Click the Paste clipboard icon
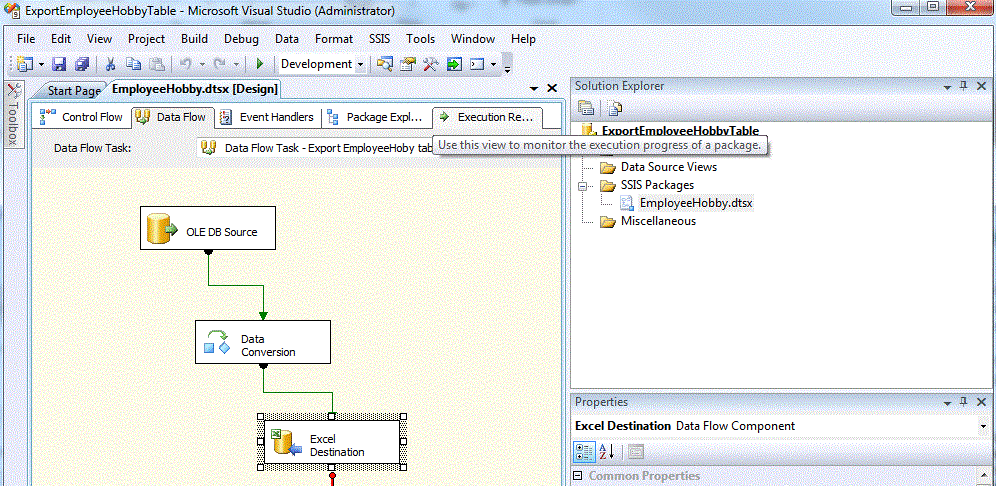 (156, 64)
